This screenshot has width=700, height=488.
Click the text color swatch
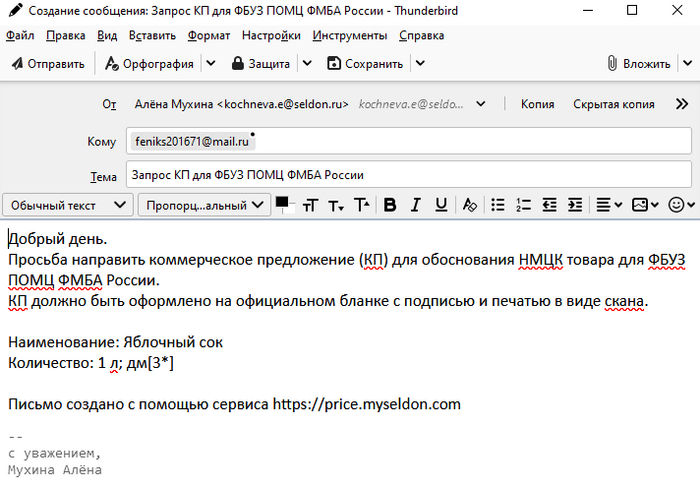point(282,202)
